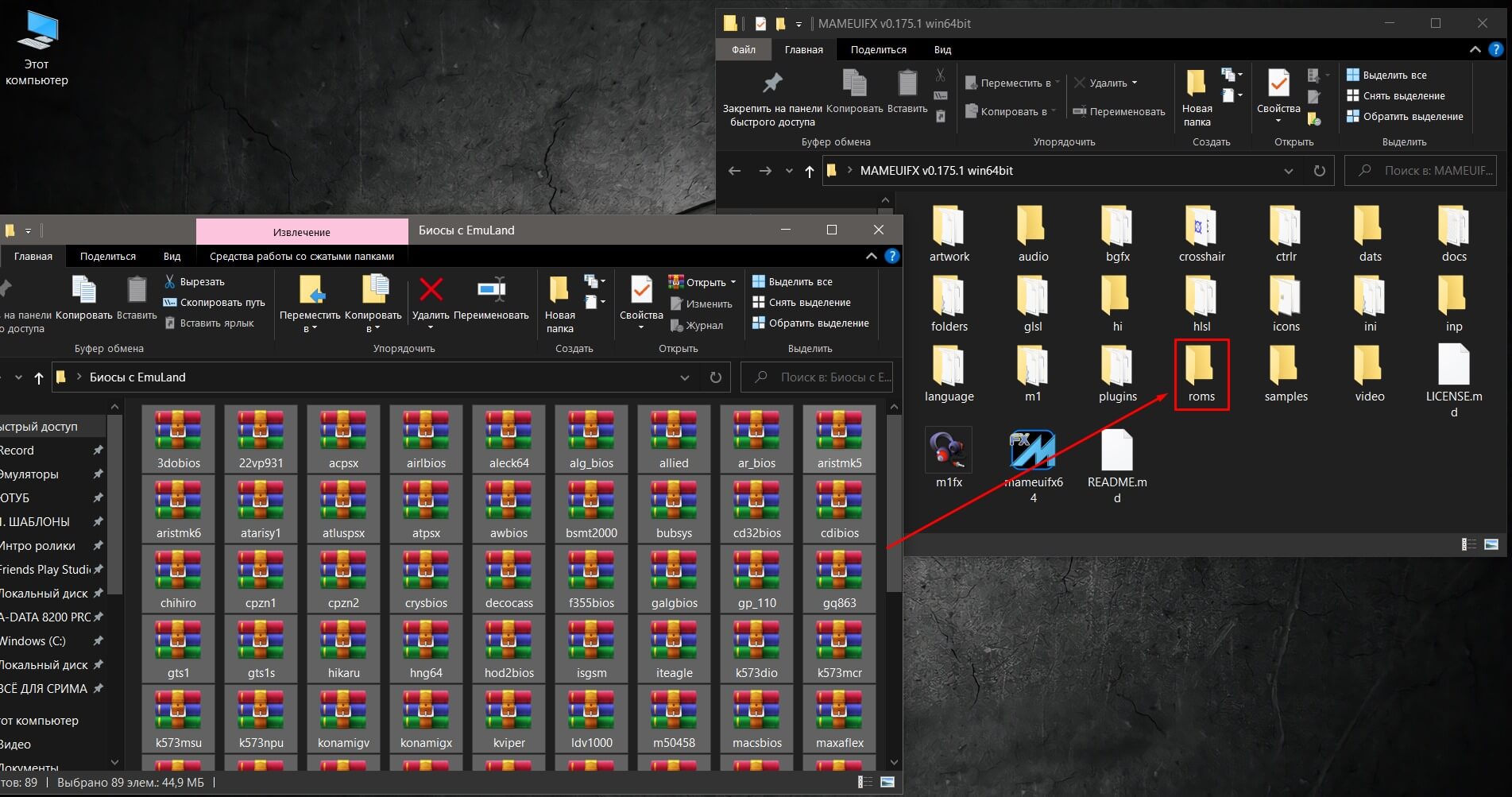Select the hikaru archive
1512x797 pixels.
(x=343, y=648)
